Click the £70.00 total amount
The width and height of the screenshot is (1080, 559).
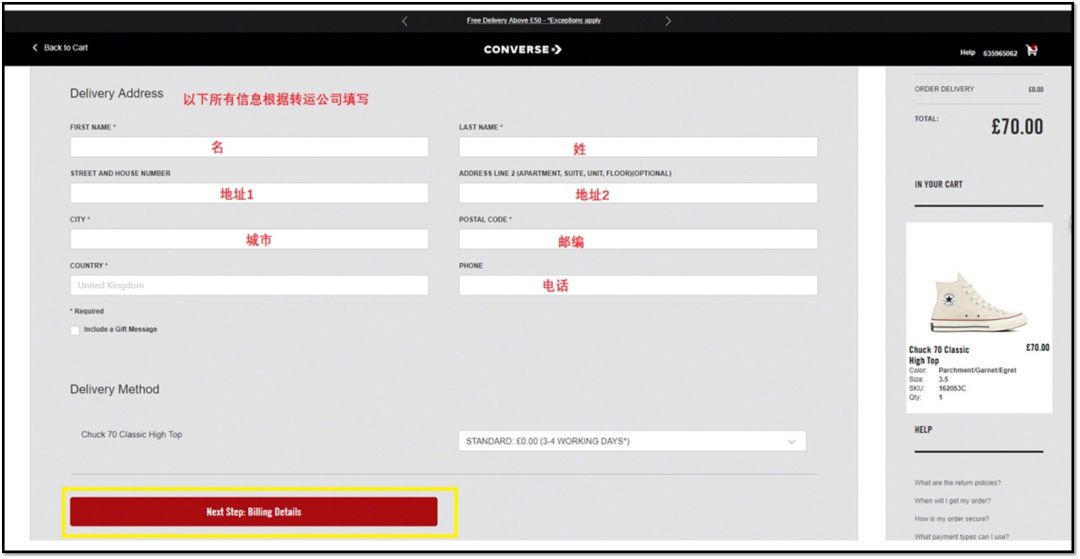(1017, 127)
